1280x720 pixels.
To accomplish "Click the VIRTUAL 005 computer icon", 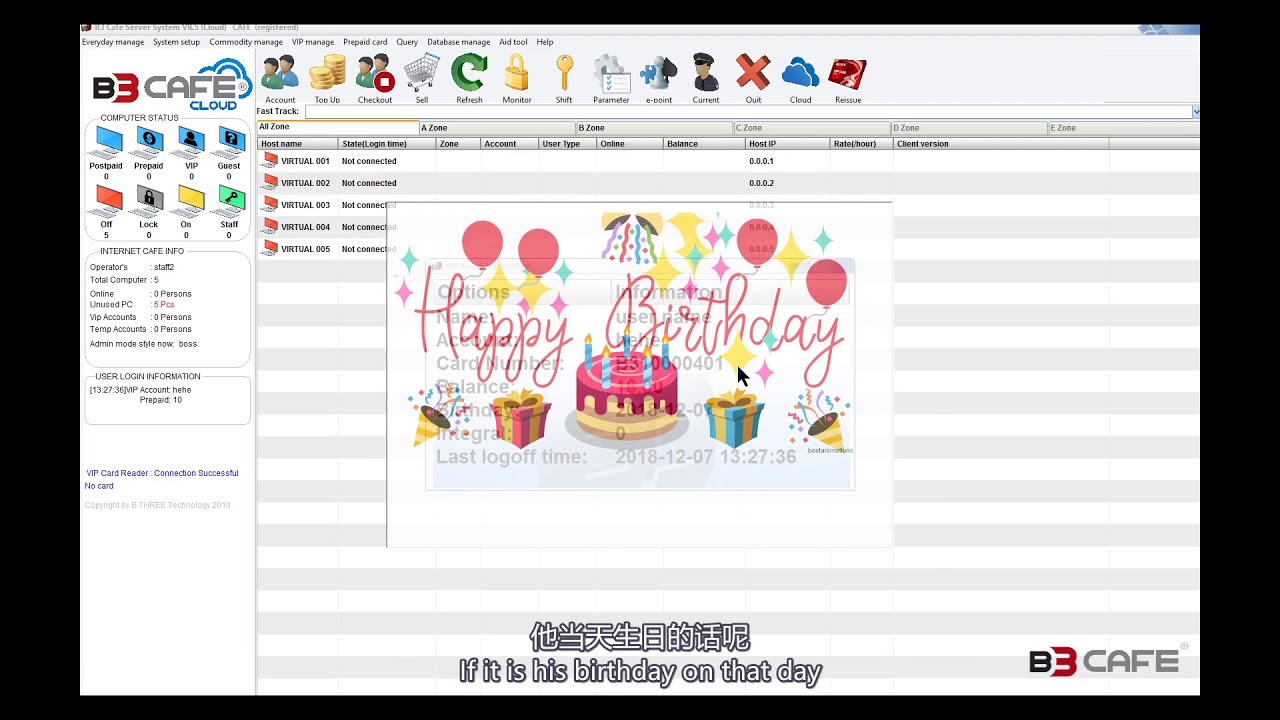I will (x=270, y=248).
